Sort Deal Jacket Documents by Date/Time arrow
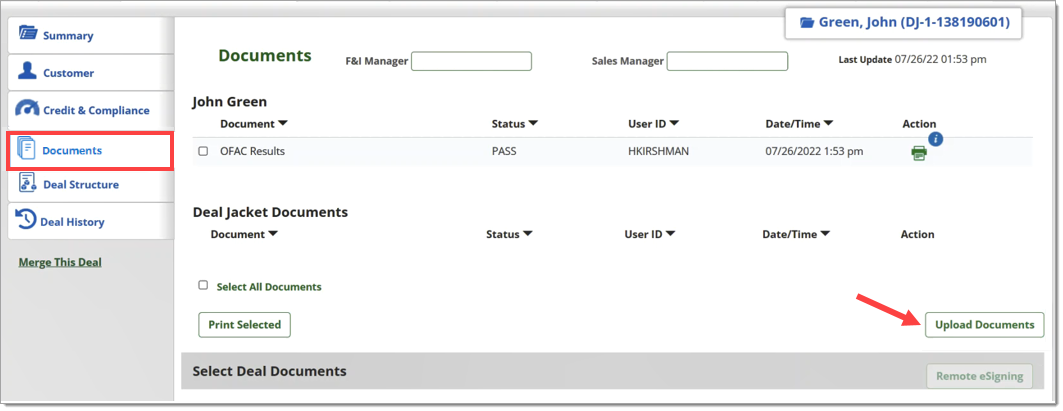The image size is (1063, 411). (825, 234)
